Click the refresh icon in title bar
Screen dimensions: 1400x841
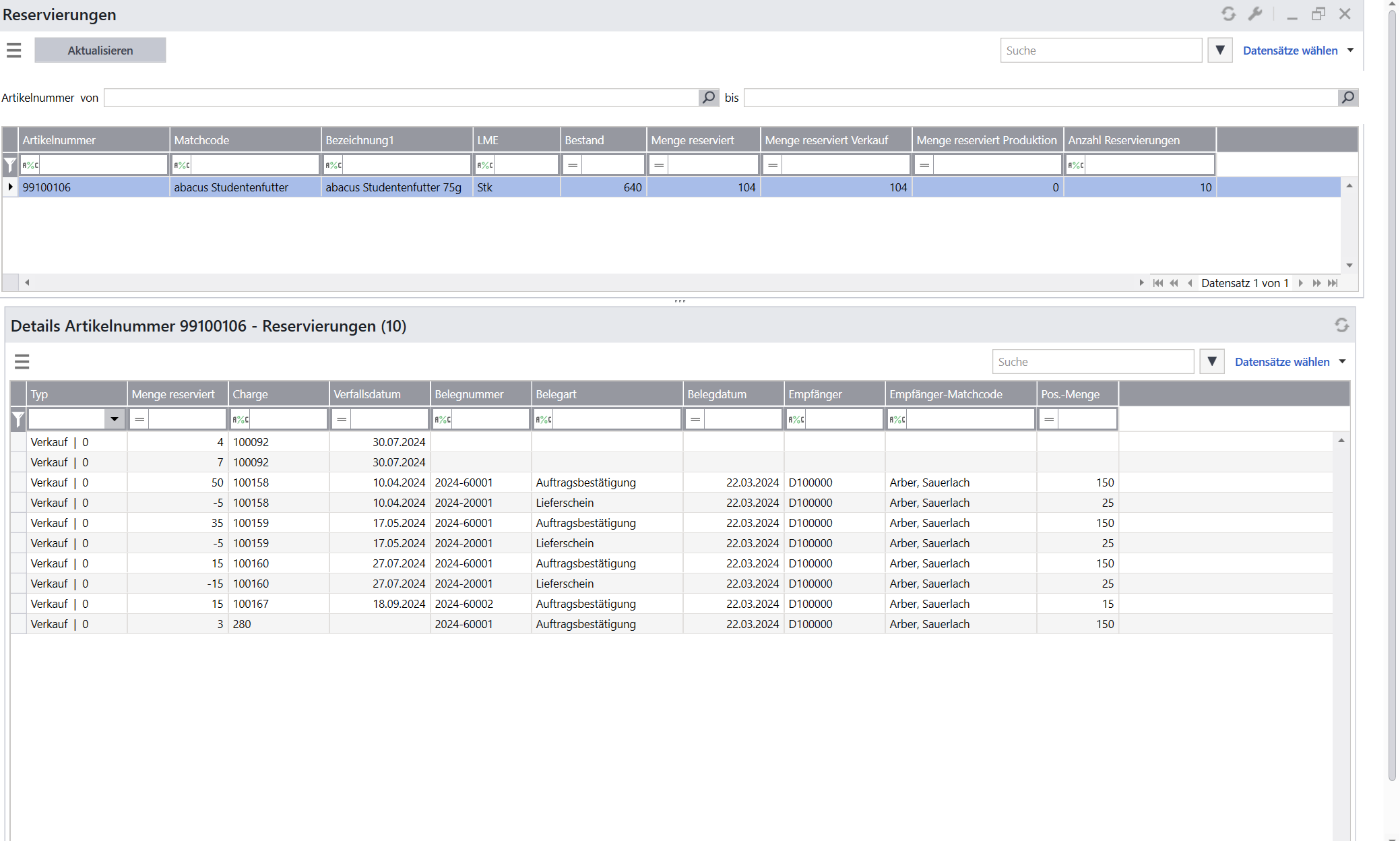[x=1228, y=14]
